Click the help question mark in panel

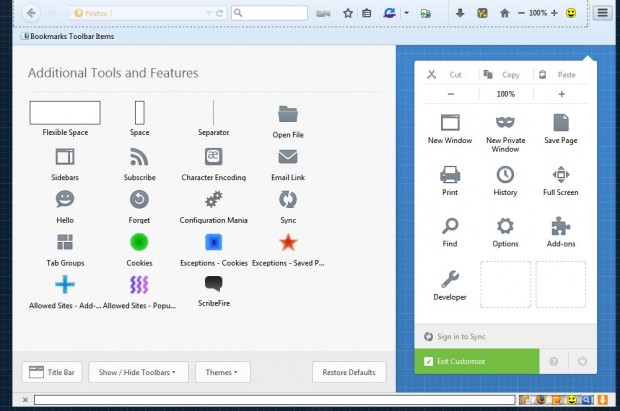point(554,361)
